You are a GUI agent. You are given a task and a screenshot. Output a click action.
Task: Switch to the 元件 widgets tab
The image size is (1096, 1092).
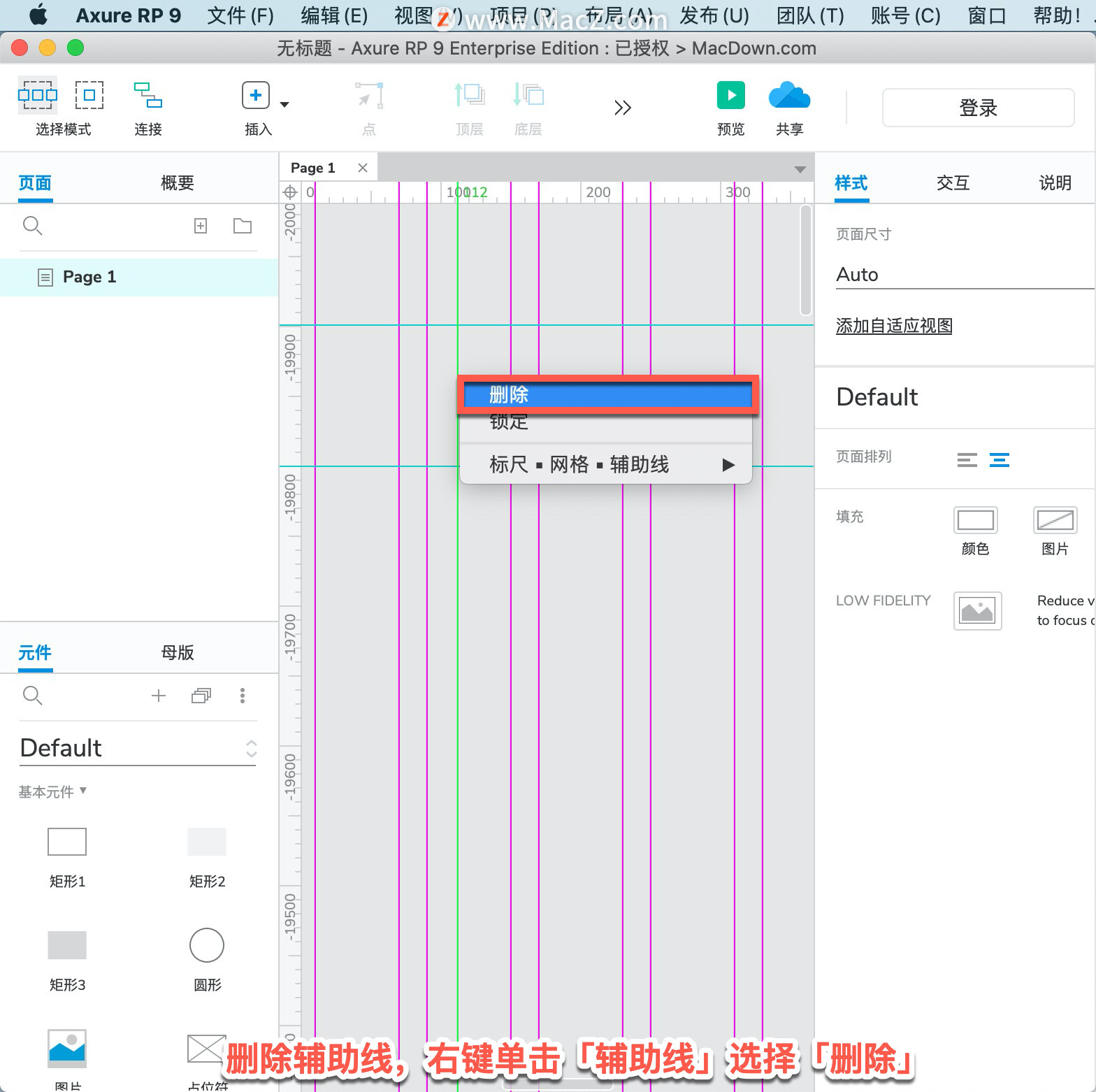pyautogui.click(x=35, y=653)
